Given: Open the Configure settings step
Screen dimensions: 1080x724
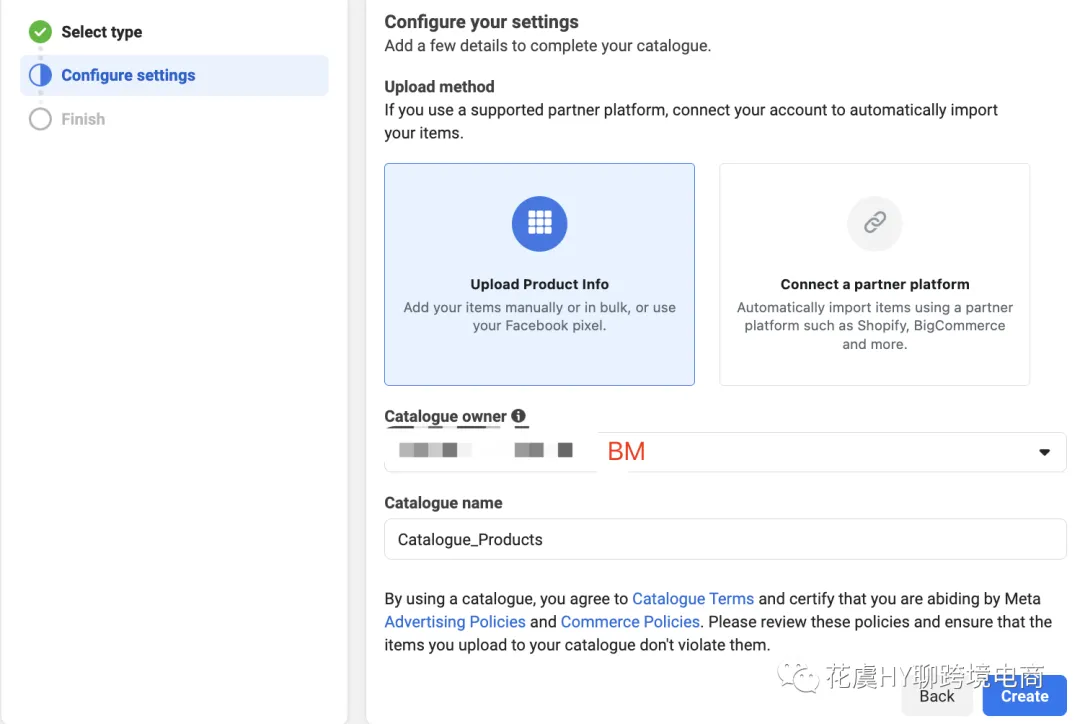Looking at the screenshot, I should point(174,75).
